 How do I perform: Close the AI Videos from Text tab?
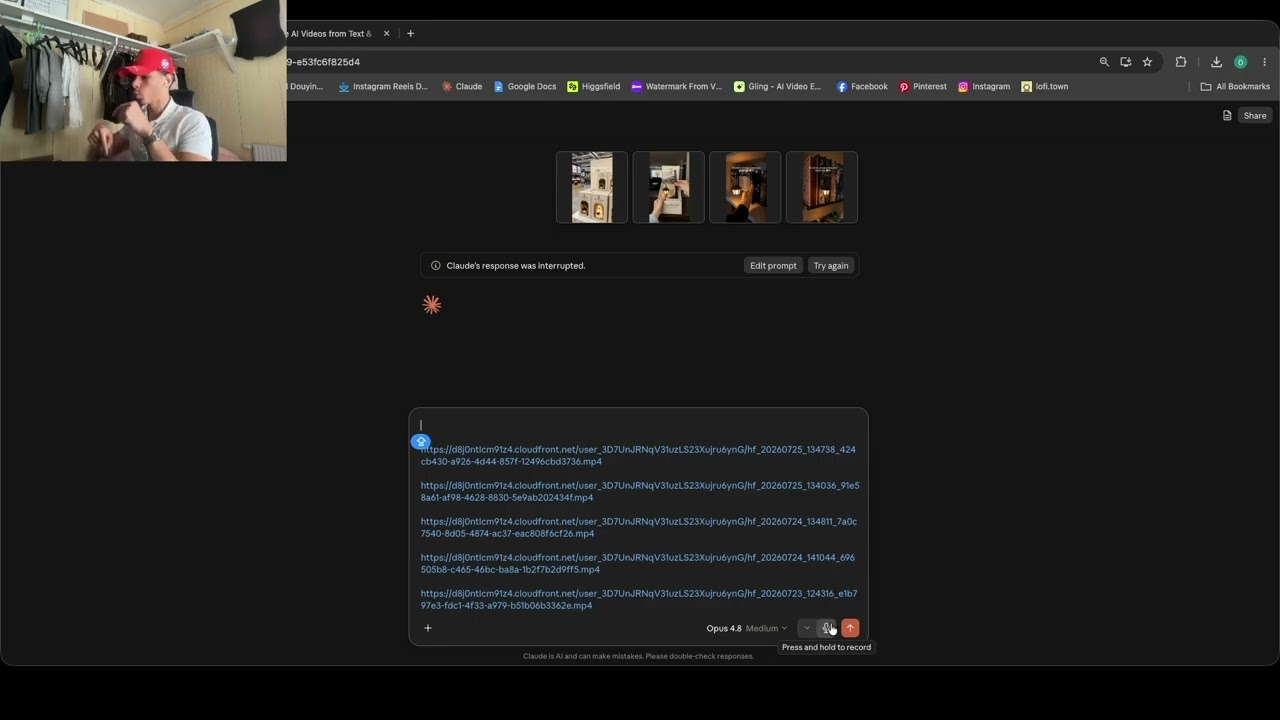(386, 34)
